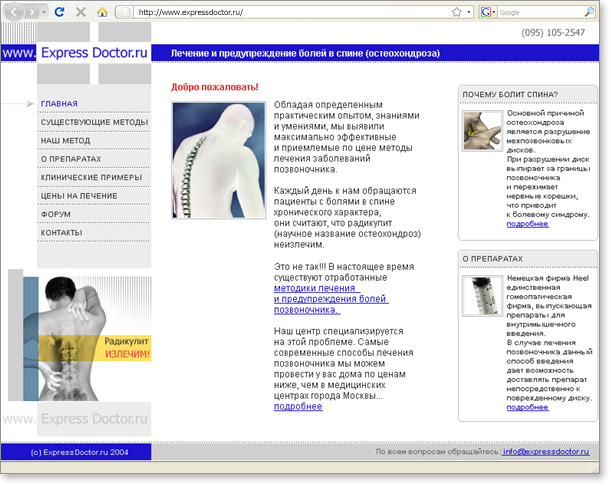This screenshot has height=486, width=611.
Task: Bookmark the page with the star icon
Action: 457,12
